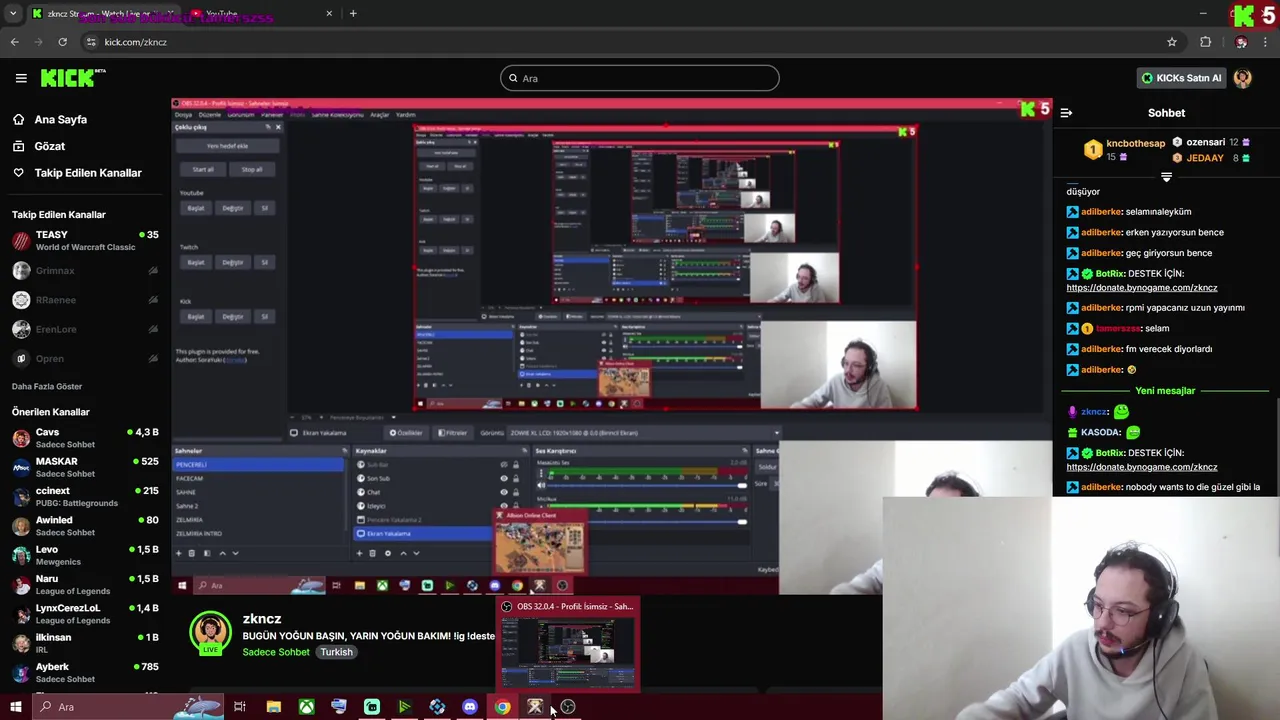Switch to the Albion Online taskbar icon
1280x720 pixels.
535,707
